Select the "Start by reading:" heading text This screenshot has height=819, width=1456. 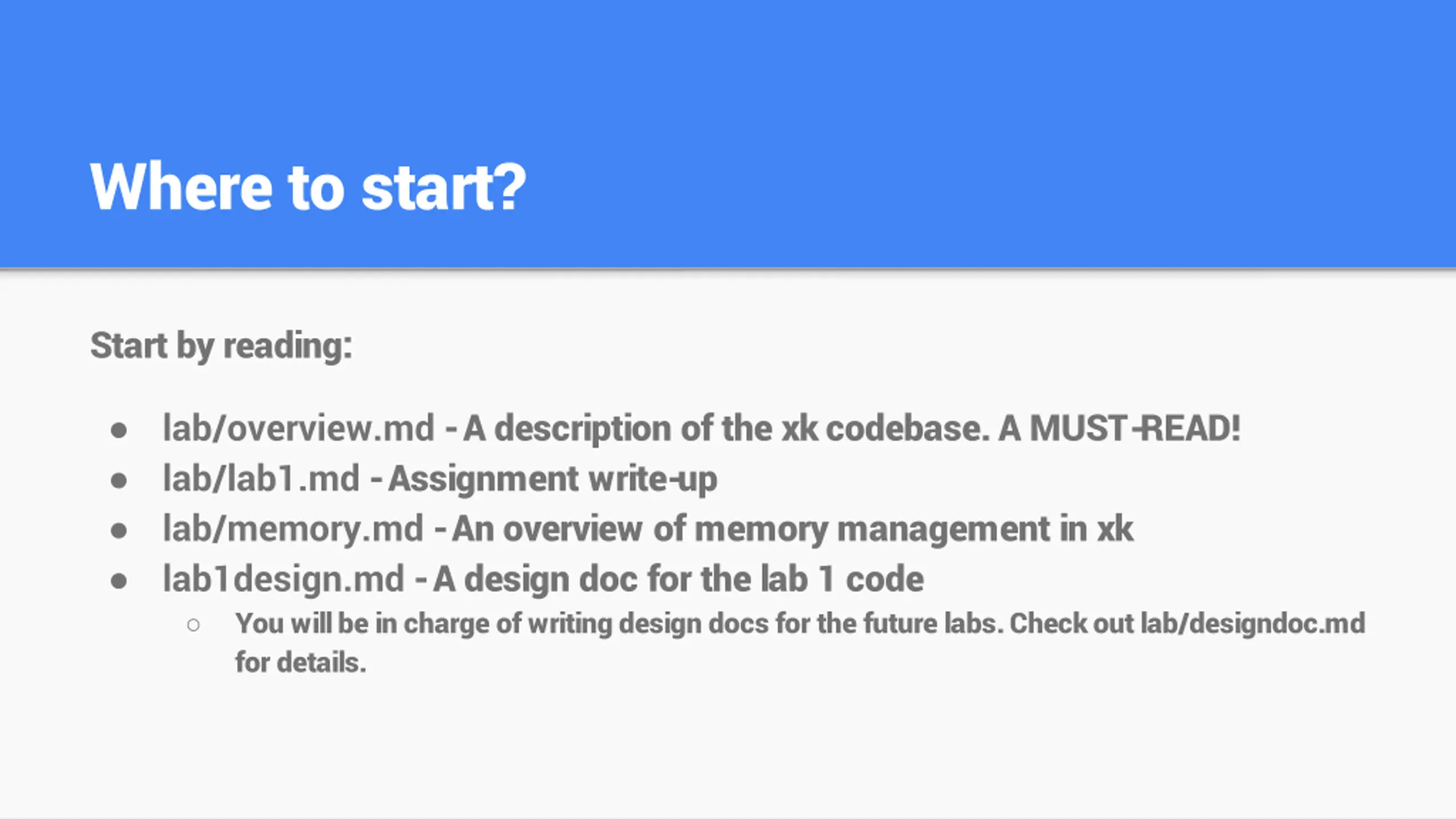pos(221,346)
